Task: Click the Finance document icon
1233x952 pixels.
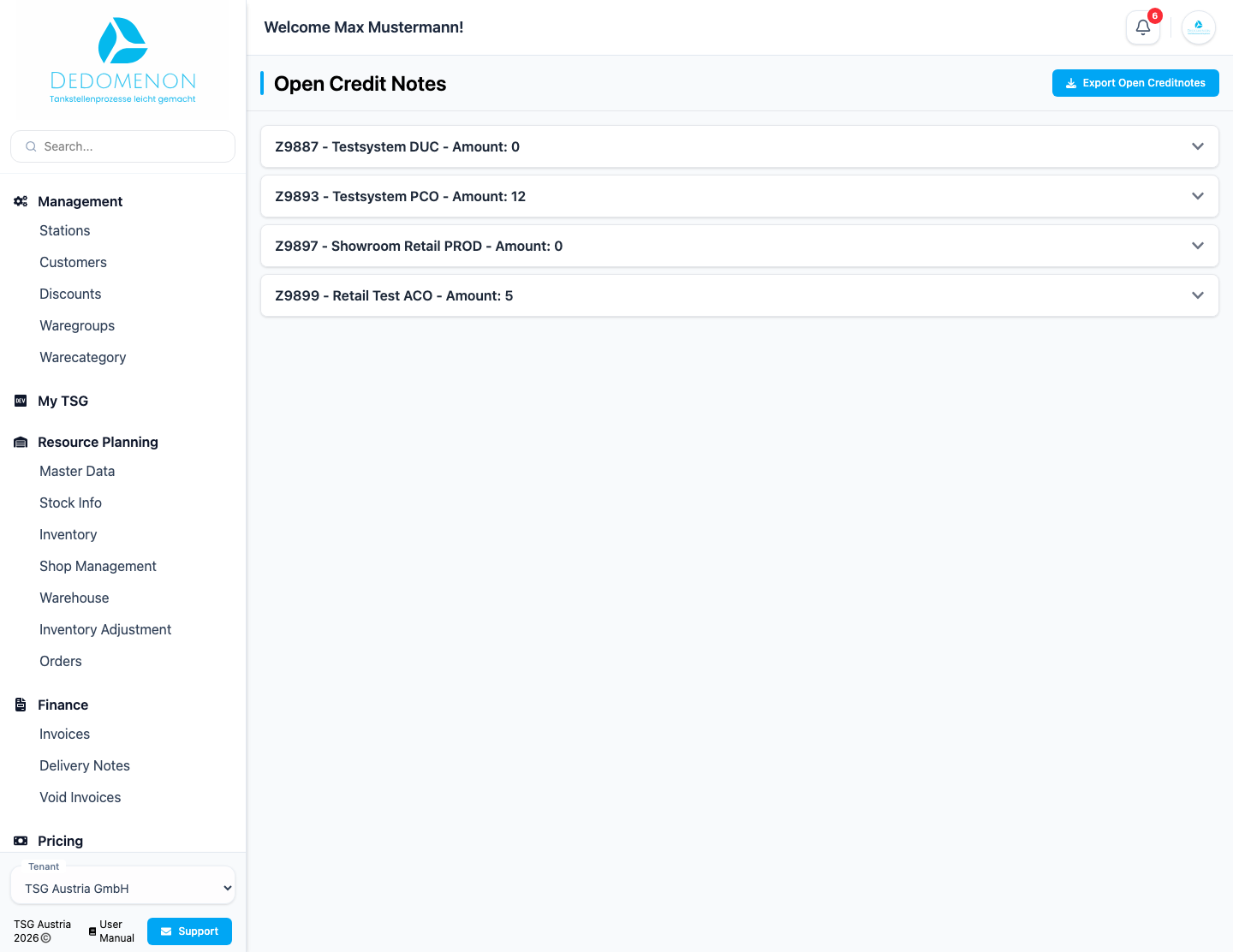Action: 21,705
